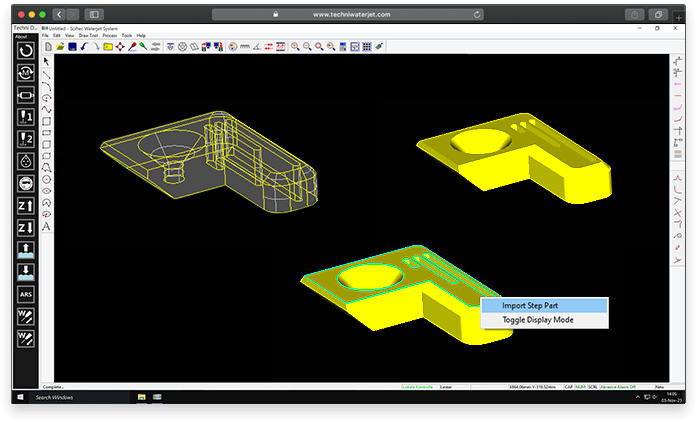Click the horizontal cylinder sidebar icon
697x422 pixels.
tap(26, 95)
